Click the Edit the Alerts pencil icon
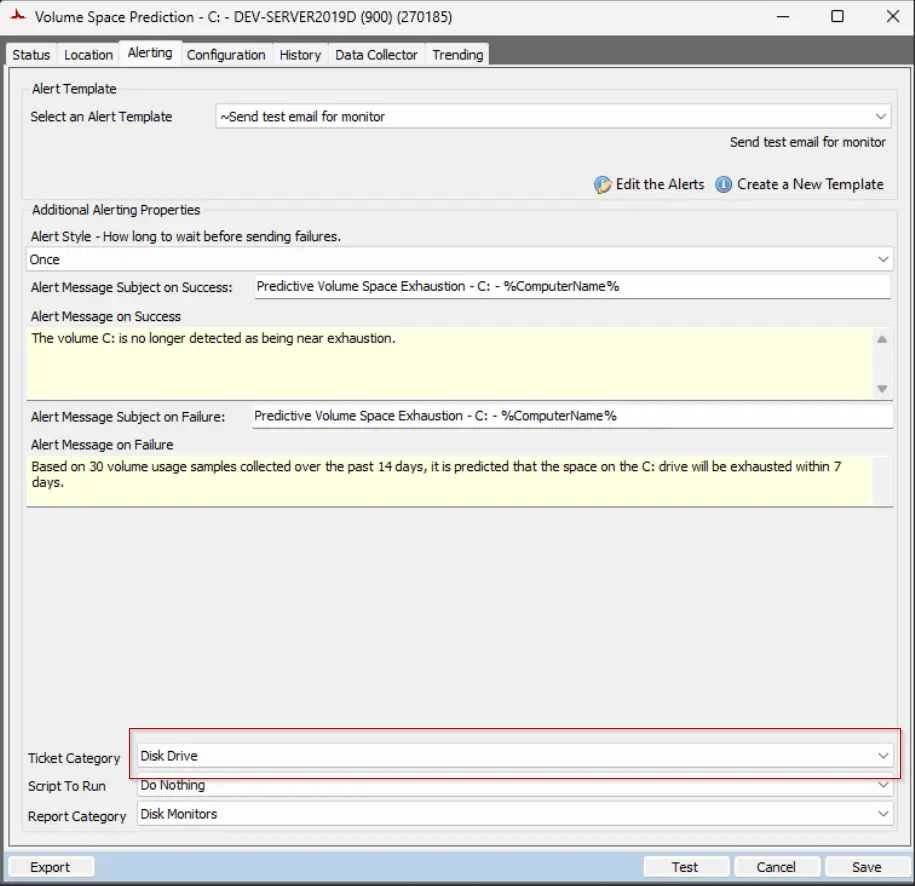The image size is (915, 886). 602,184
